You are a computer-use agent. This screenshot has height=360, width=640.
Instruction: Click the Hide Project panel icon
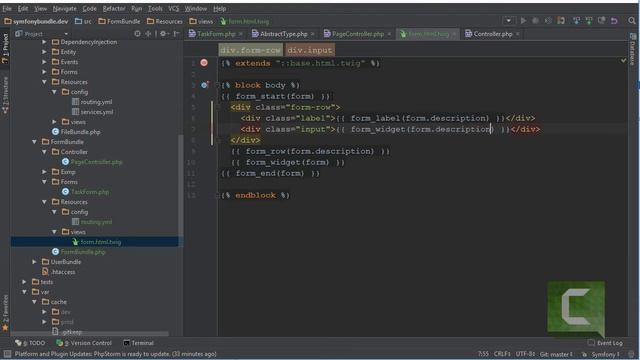176,34
